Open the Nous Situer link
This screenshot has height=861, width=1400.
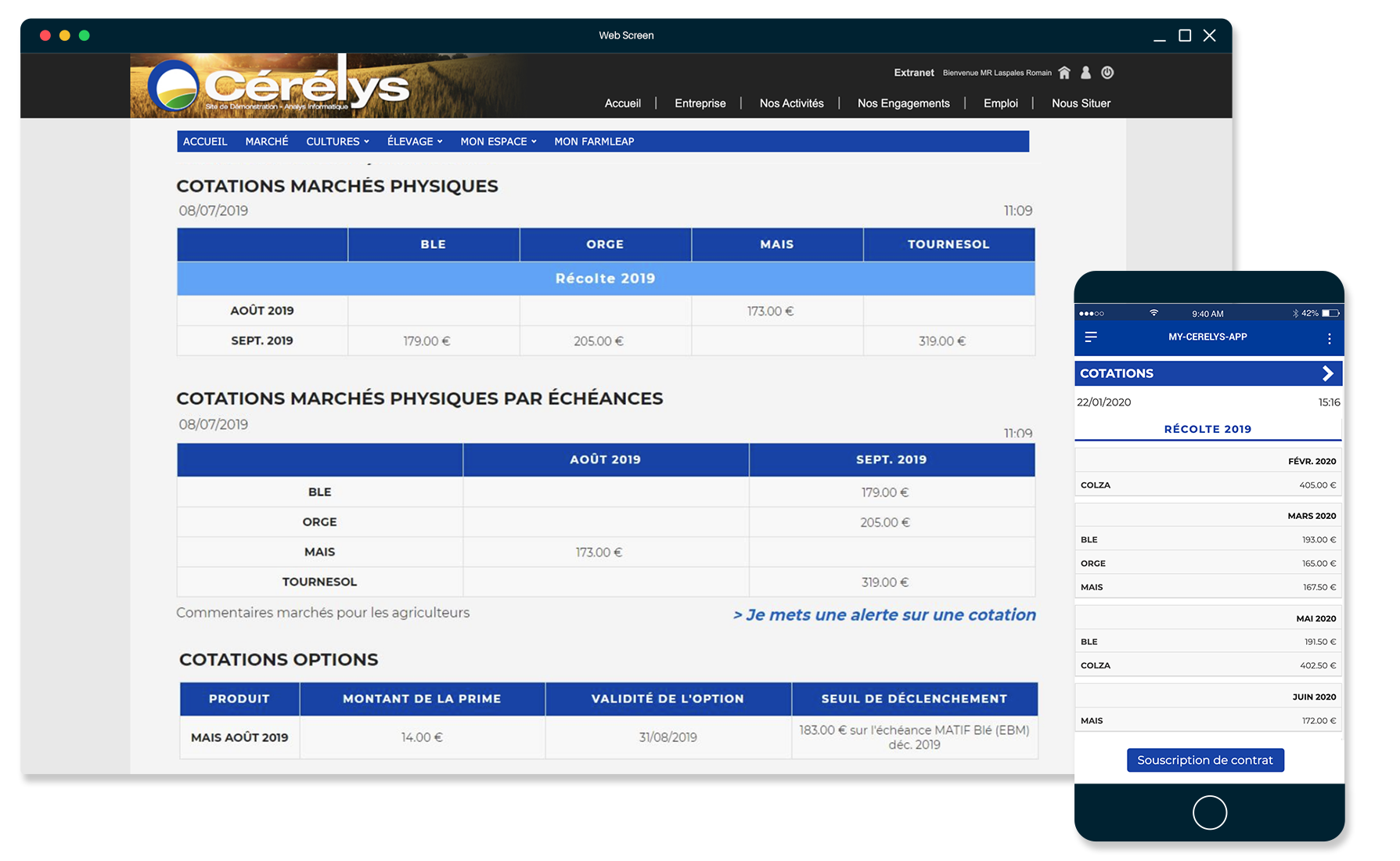pos(1081,103)
